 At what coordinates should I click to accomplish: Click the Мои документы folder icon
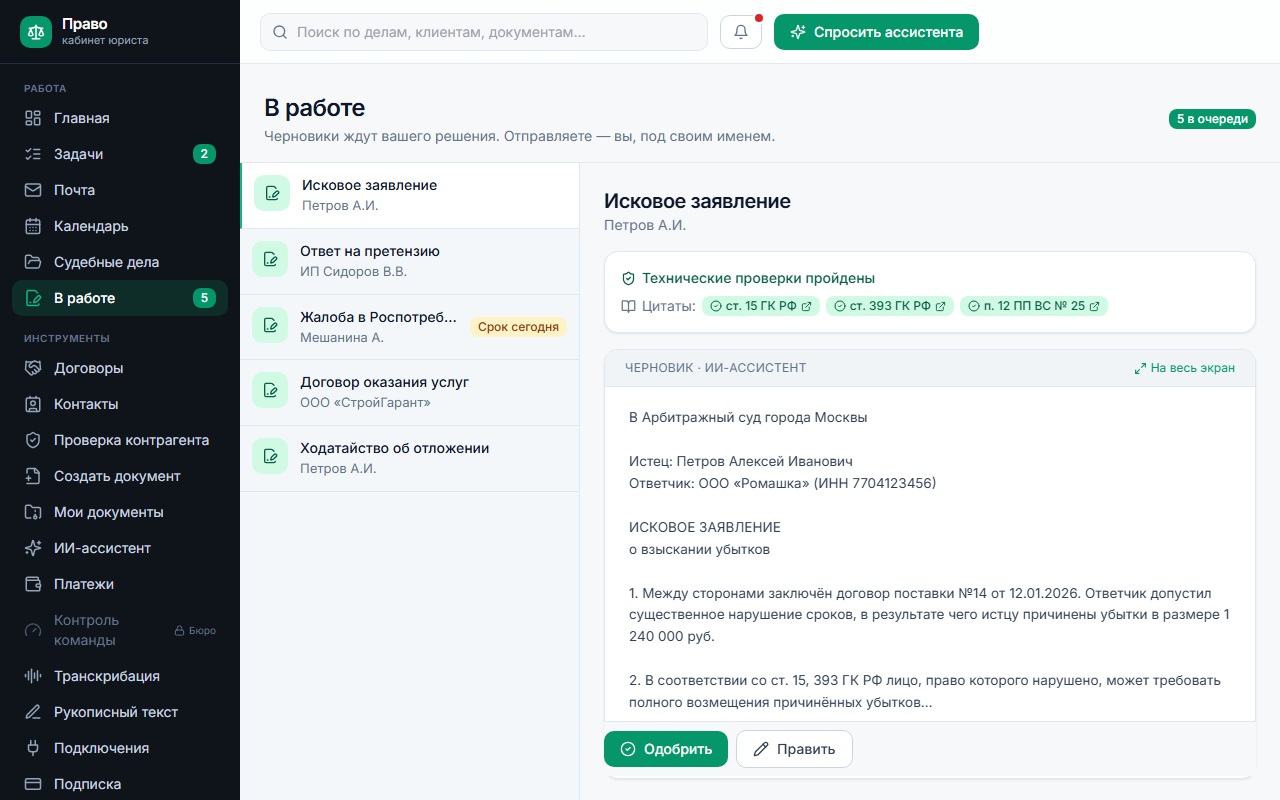point(33,512)
